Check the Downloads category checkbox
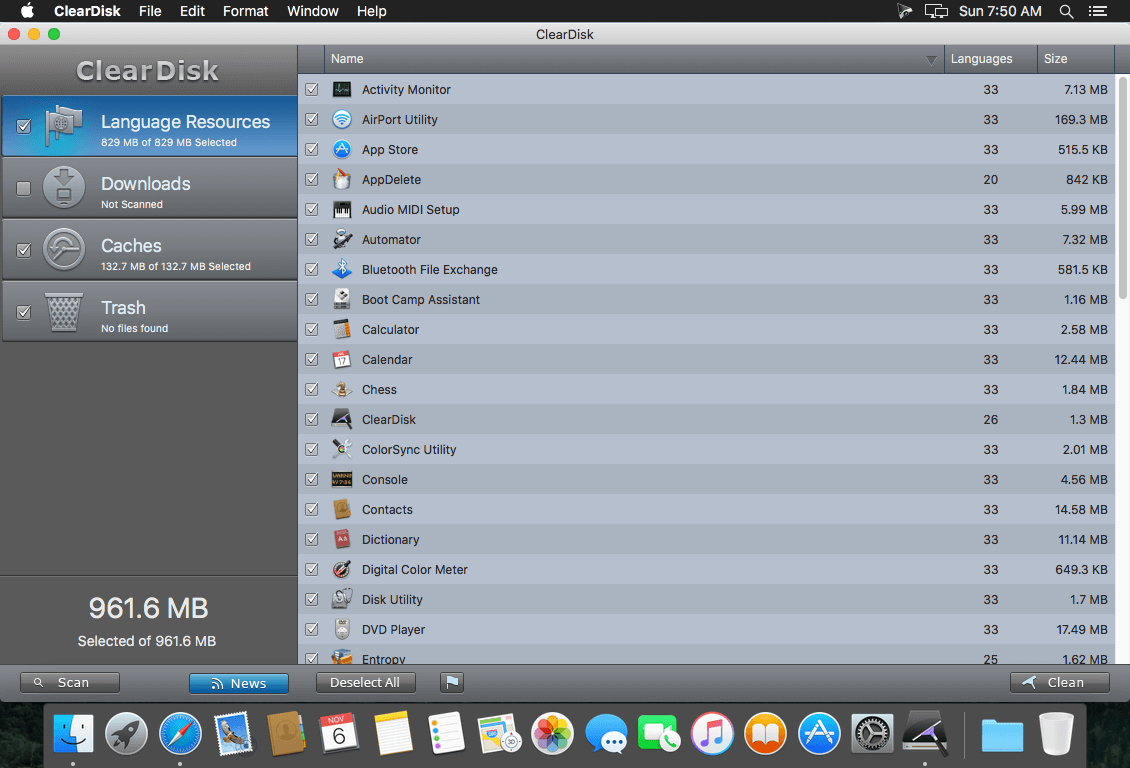Image resolution: width=1130 pixels, height=768 pixels. (24, 188)
